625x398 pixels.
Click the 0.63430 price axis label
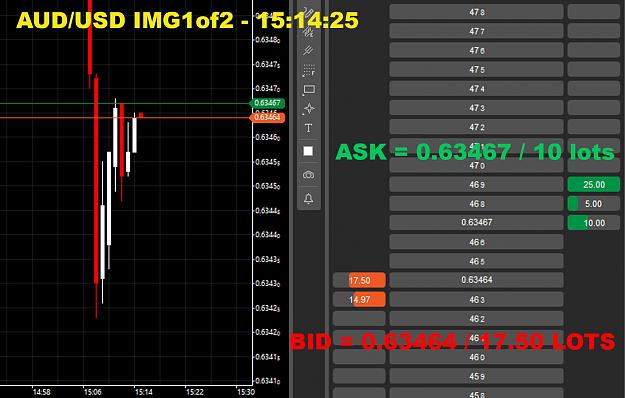[267, 283]
